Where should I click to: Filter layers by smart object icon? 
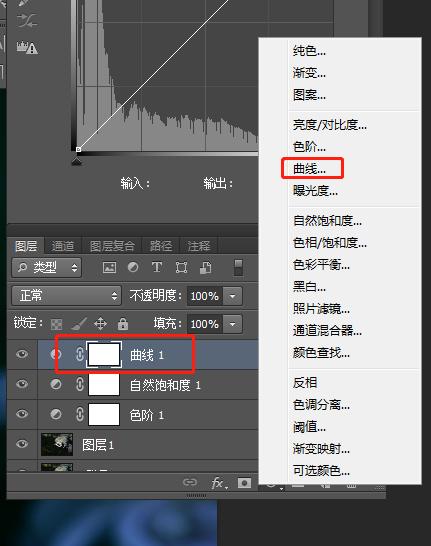tap(205, 267)
